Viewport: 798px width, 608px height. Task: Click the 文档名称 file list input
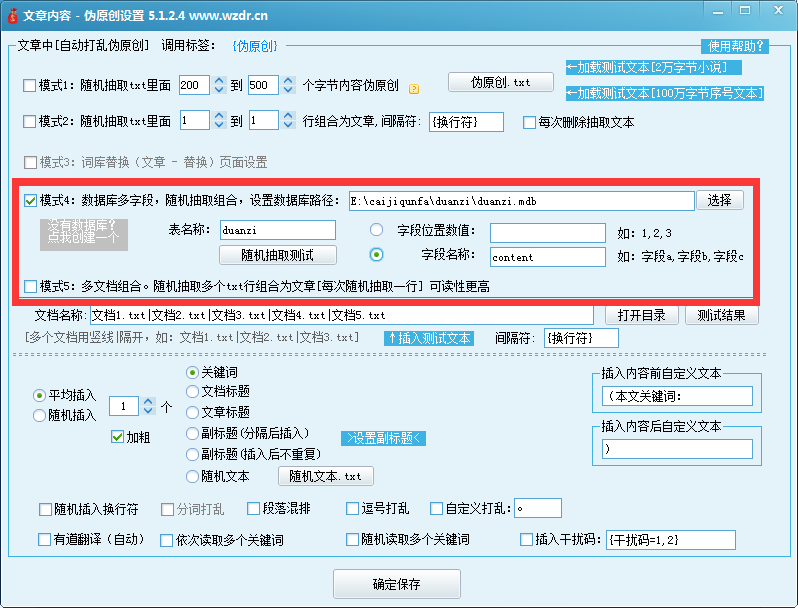click(341, 315)
